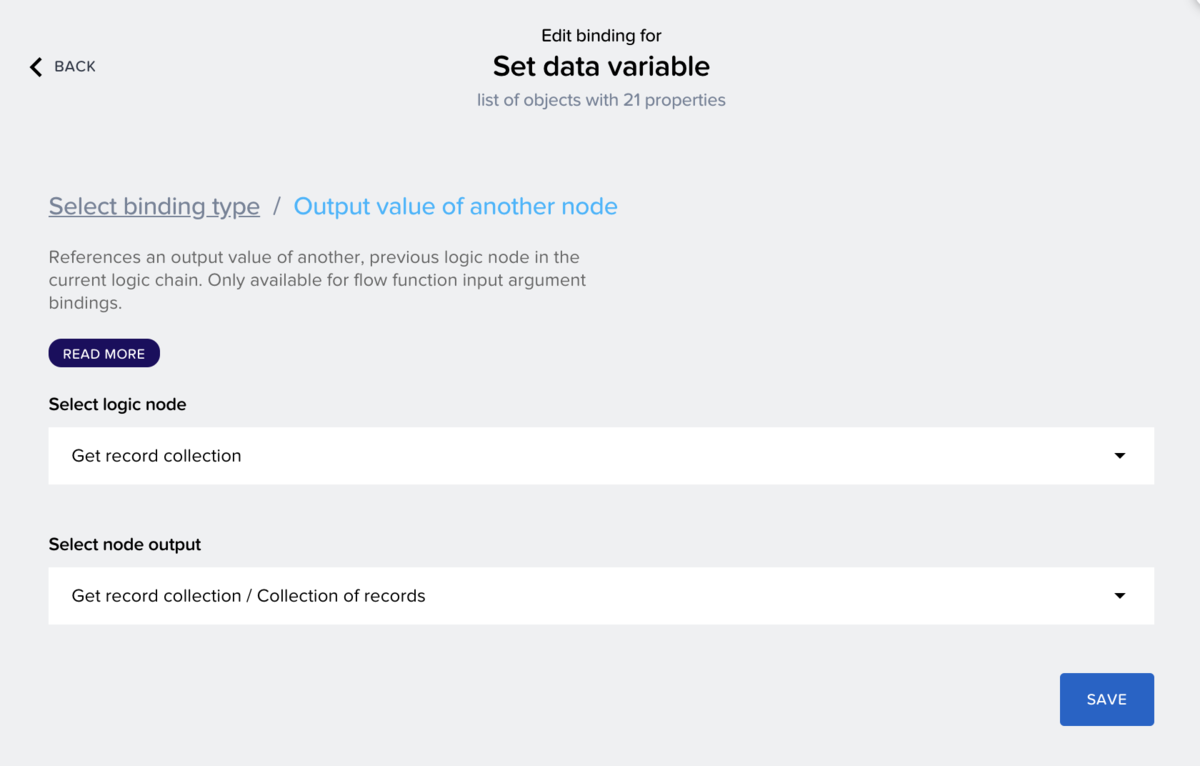Select the Get record collection value text

(x=156, y=456)
